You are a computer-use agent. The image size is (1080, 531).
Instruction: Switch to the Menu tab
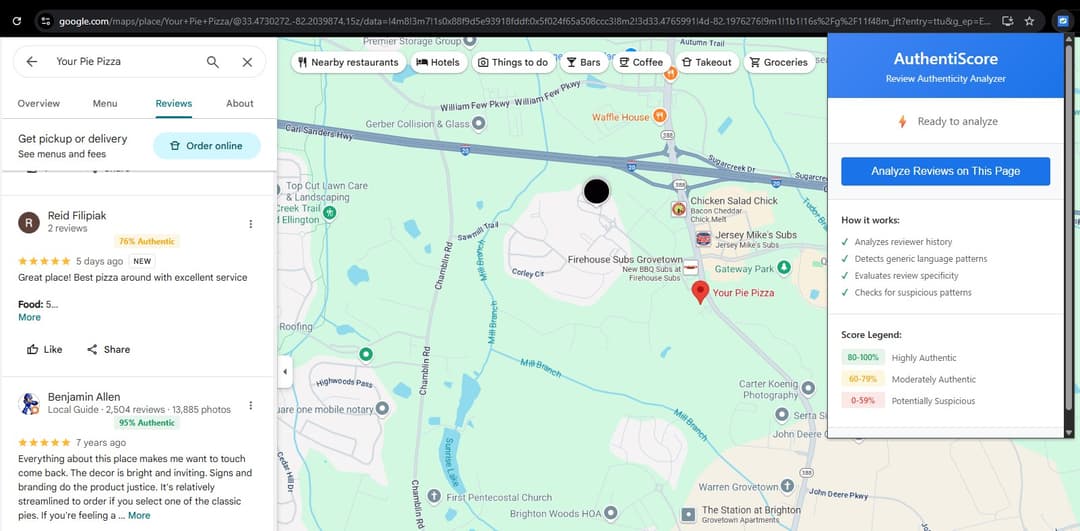[105, 103]
